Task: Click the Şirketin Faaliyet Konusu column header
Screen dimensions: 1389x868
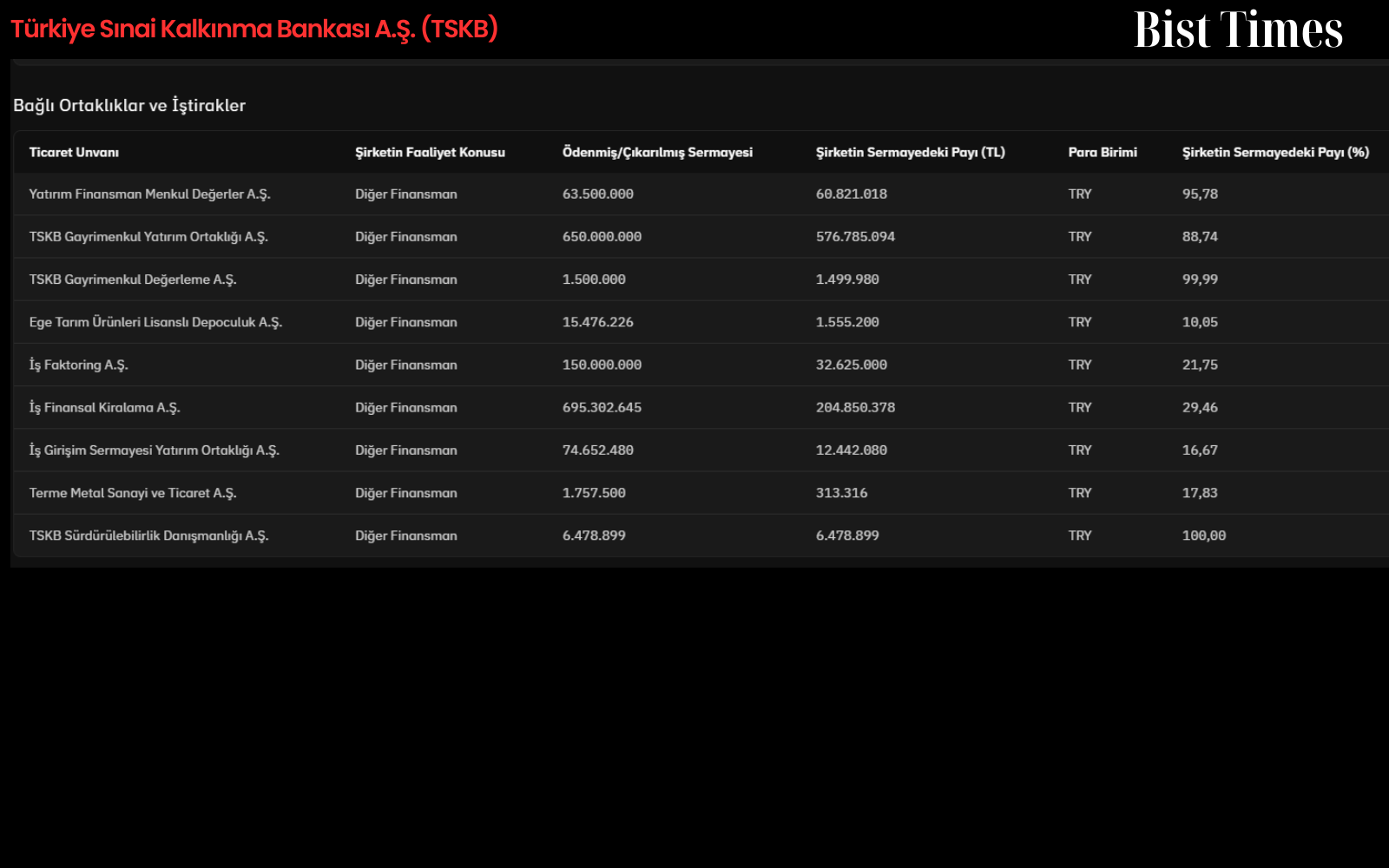Action: 430,152
